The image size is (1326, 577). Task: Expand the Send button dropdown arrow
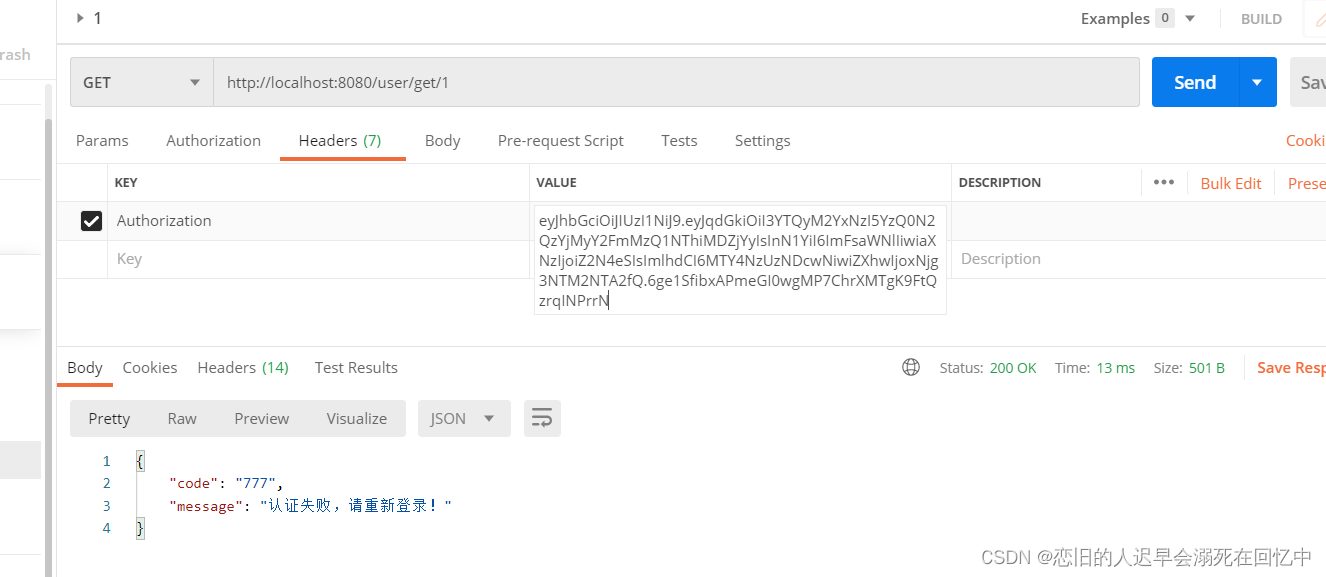click(x=1256, y=82)
